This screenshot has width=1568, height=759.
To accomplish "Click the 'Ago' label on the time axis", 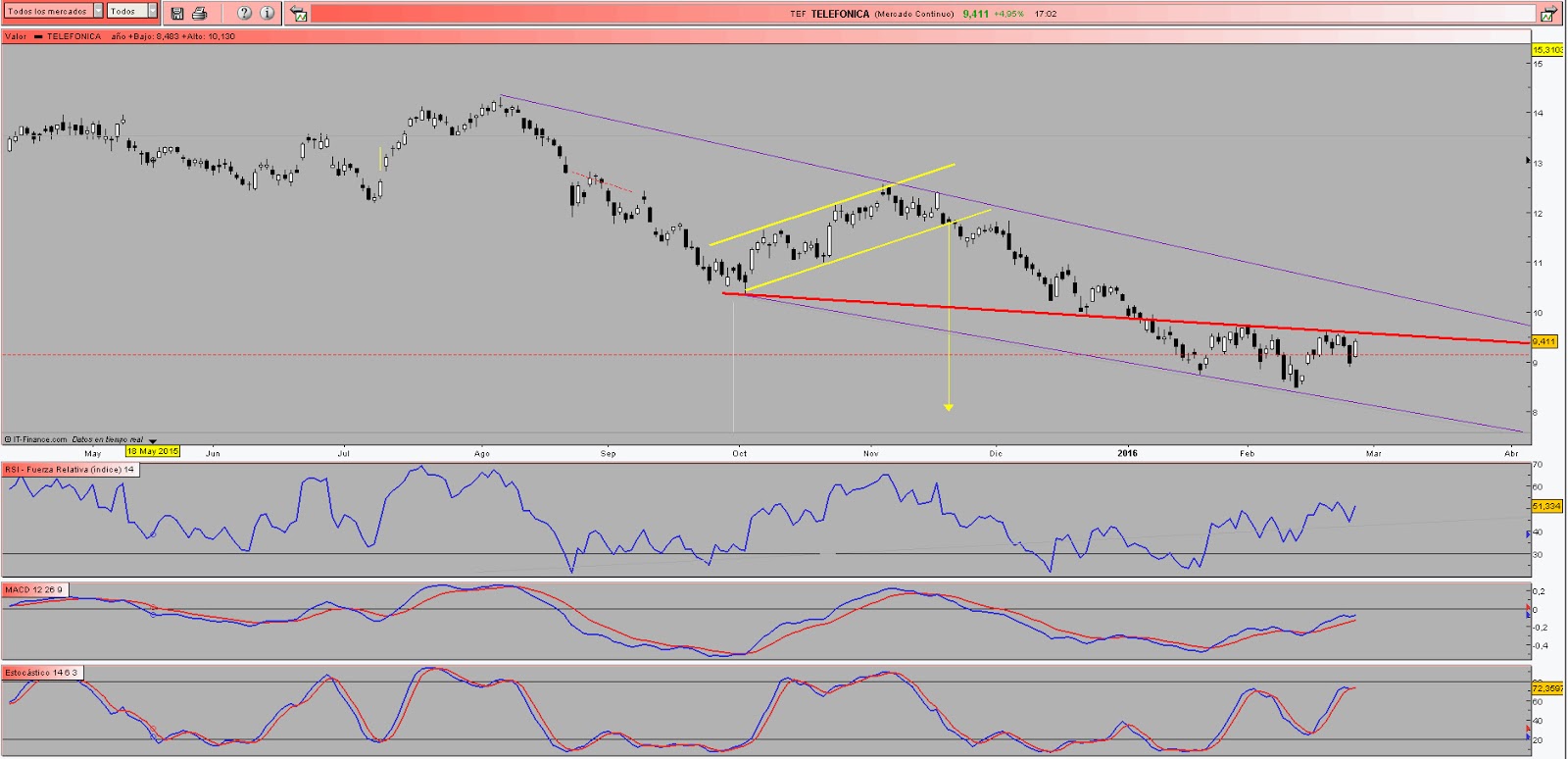I will point(482,453).
